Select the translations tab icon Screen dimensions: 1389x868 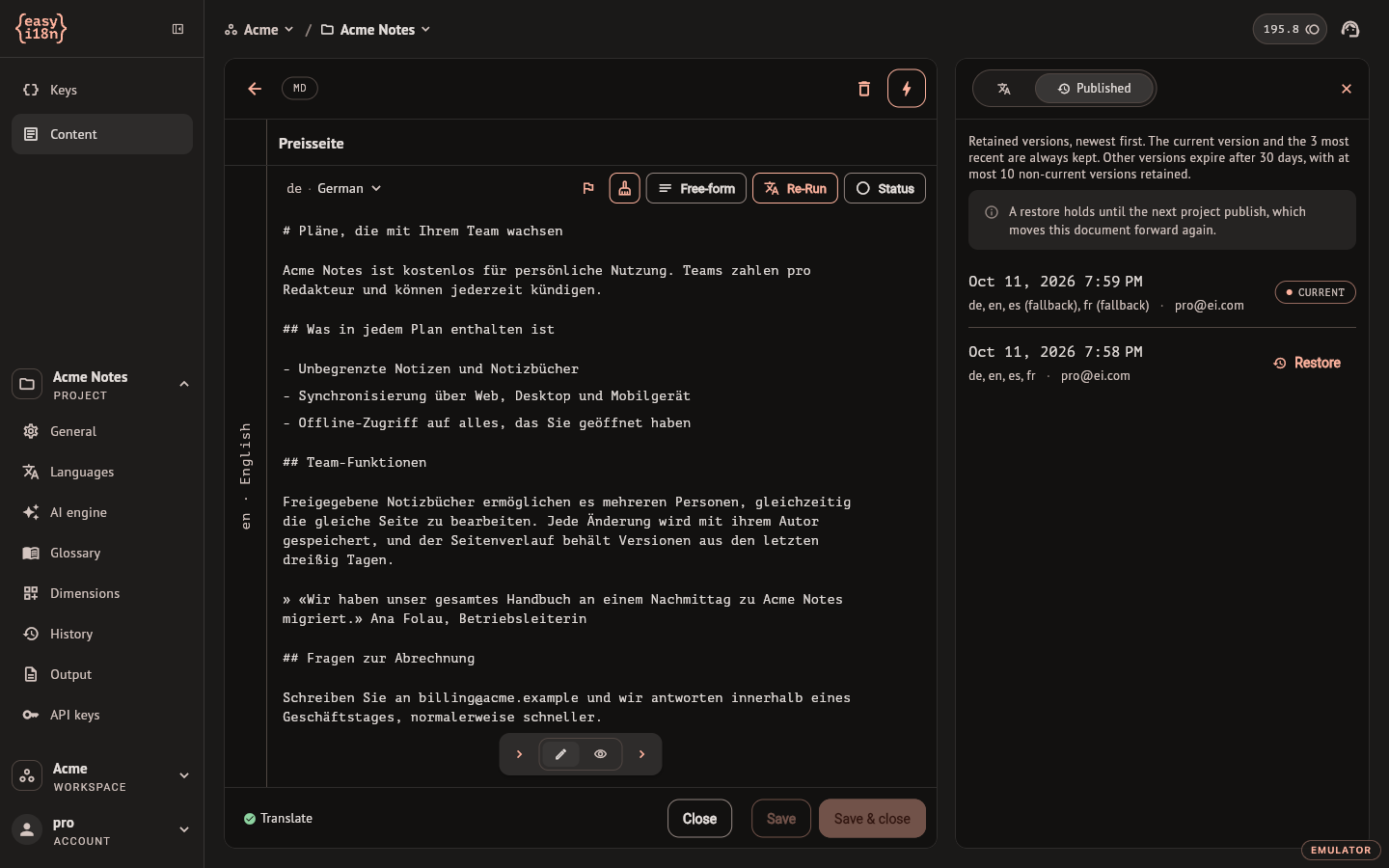pyautogui.click(x=1004, y=89)
